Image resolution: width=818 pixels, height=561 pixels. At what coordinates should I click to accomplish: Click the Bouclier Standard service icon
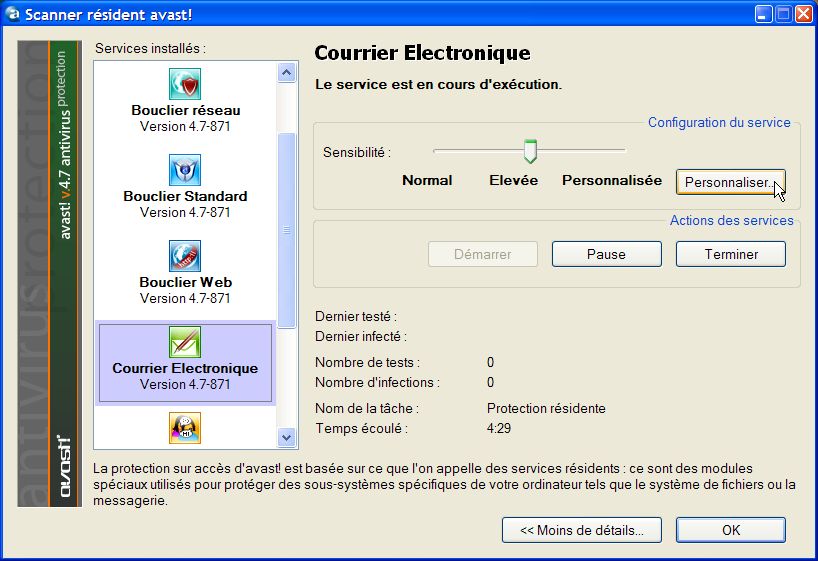(x=185, y=170)
